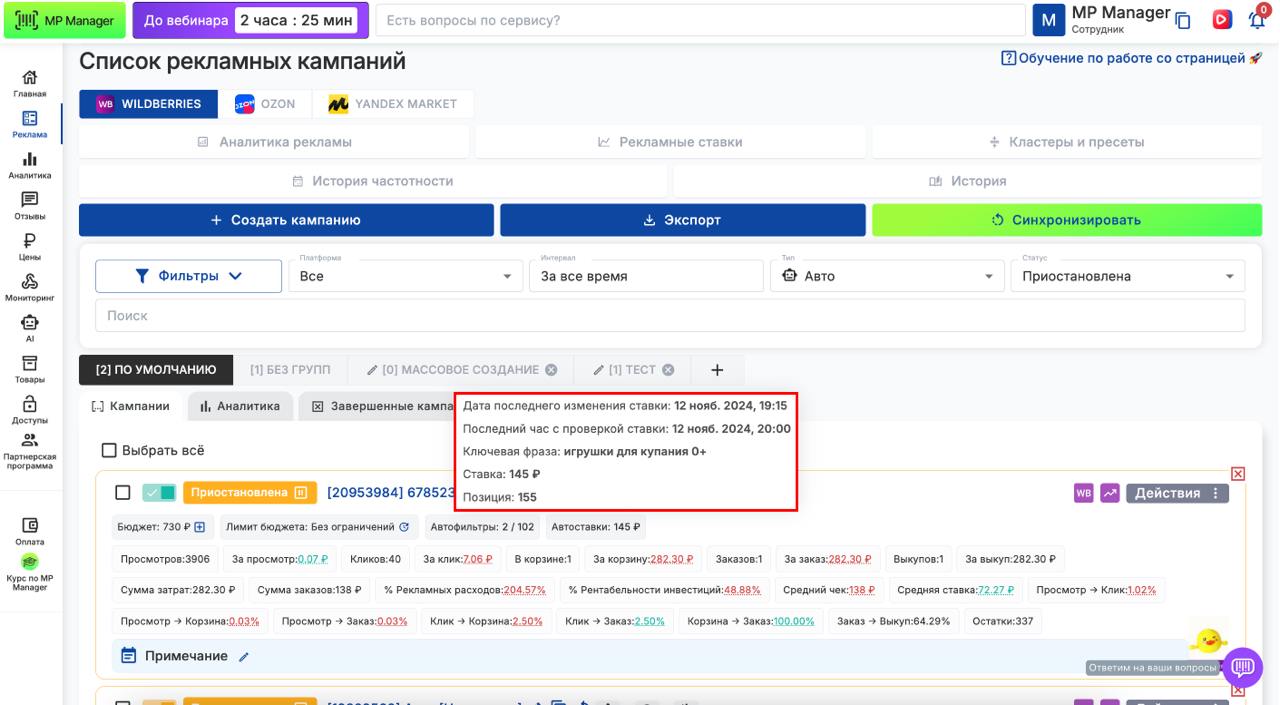Go to Отзывы in the sidebar

click(x=30, y=206)
